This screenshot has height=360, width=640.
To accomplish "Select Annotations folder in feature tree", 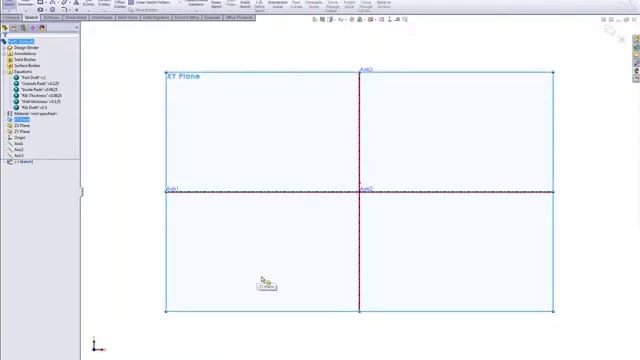I will click(25, 54).
